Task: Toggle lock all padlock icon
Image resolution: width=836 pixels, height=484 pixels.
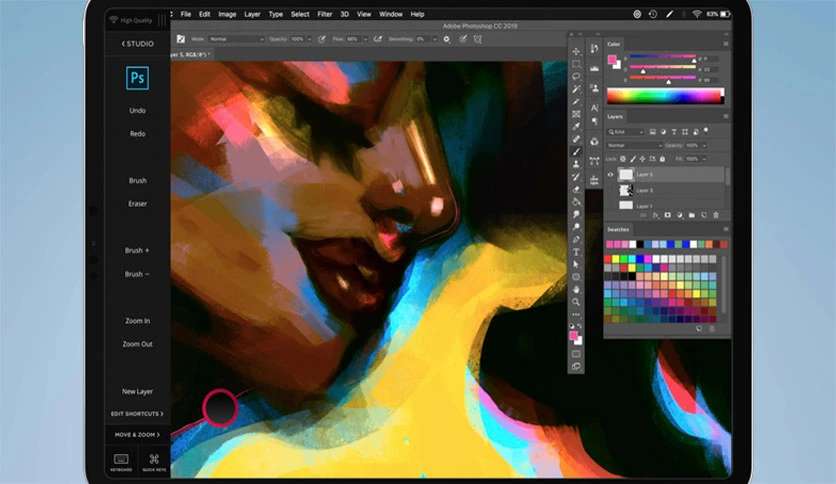Action: (663, 159)
